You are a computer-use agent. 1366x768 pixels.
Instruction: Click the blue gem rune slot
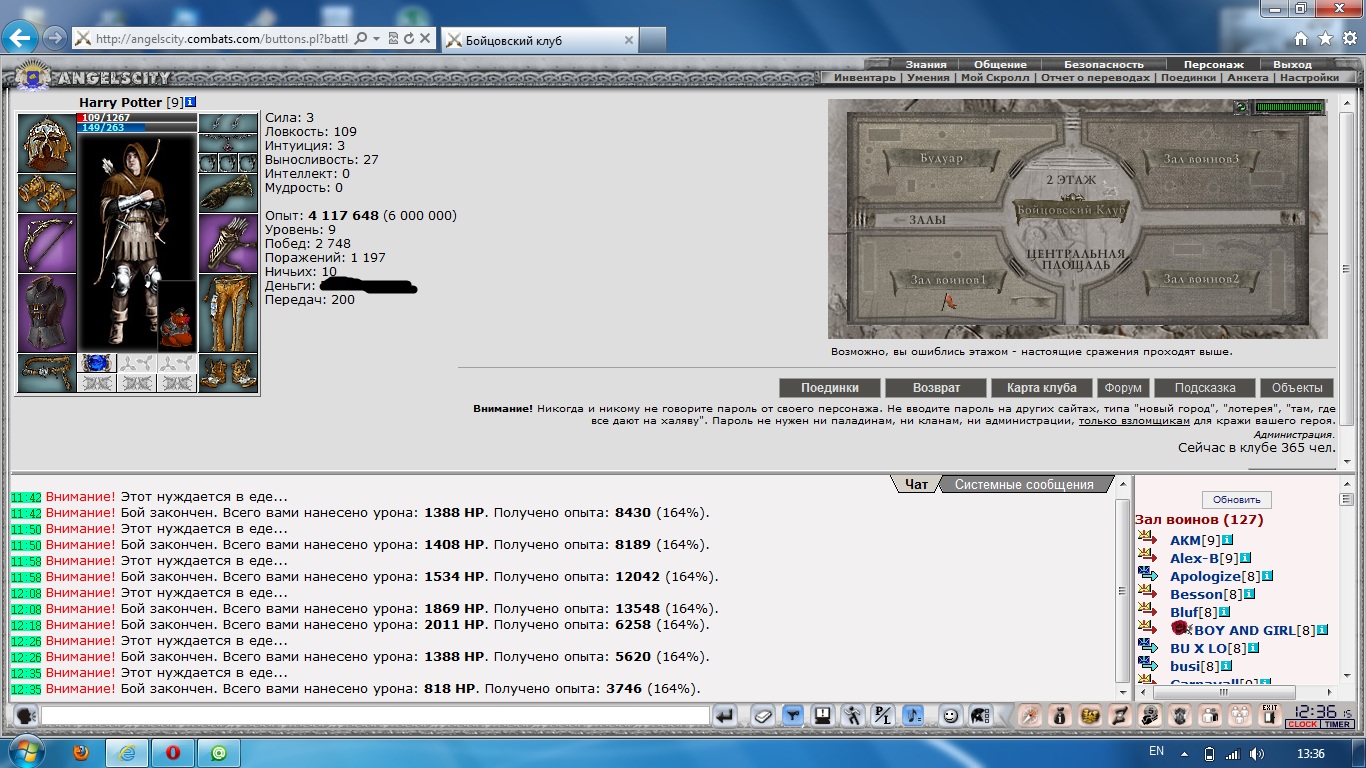click(x=97, y=363)
